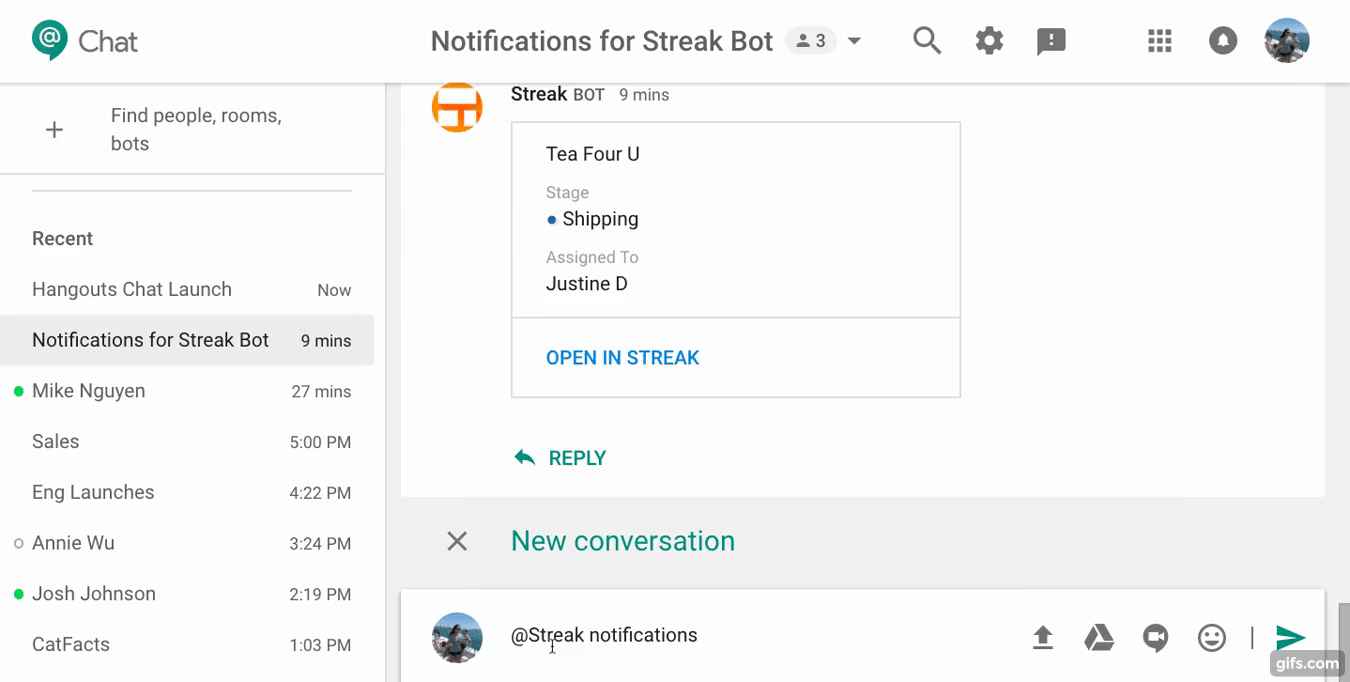Click the room title Notifications for Streak Bot
The height and width of the screenshot is (682, 1350).
[x=602, y=41]
